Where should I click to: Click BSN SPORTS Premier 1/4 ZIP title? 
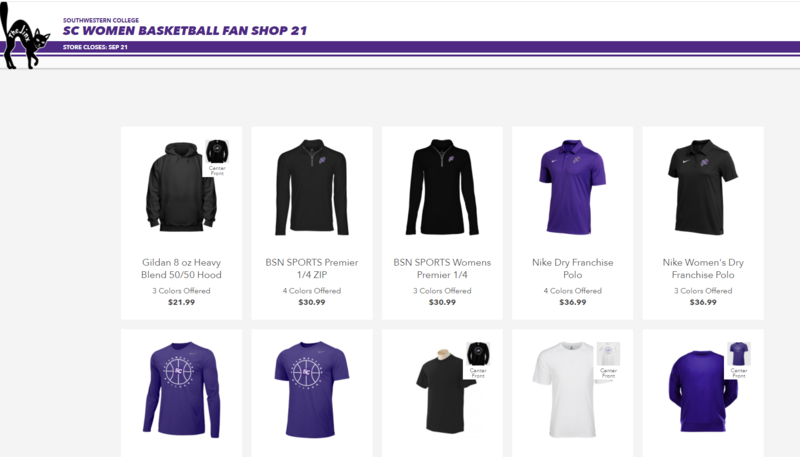point(312,268)
